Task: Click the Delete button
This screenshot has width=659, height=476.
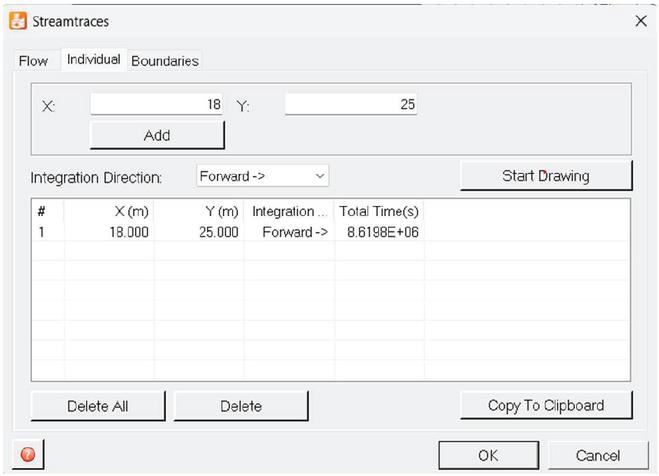Action: coord(241,406)
